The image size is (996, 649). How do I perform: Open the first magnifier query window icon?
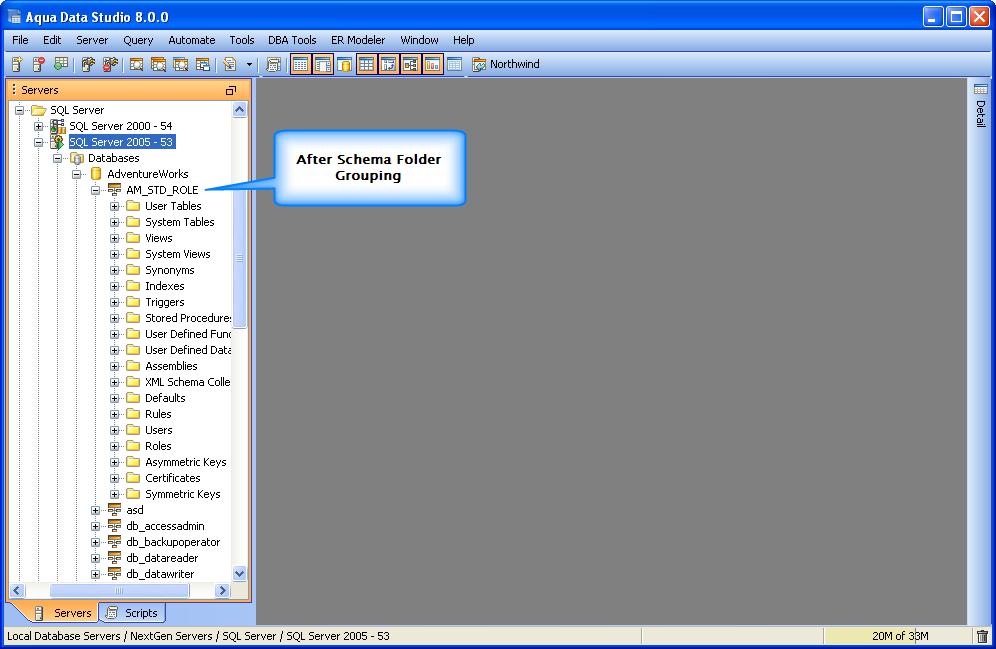coord(136,64)
